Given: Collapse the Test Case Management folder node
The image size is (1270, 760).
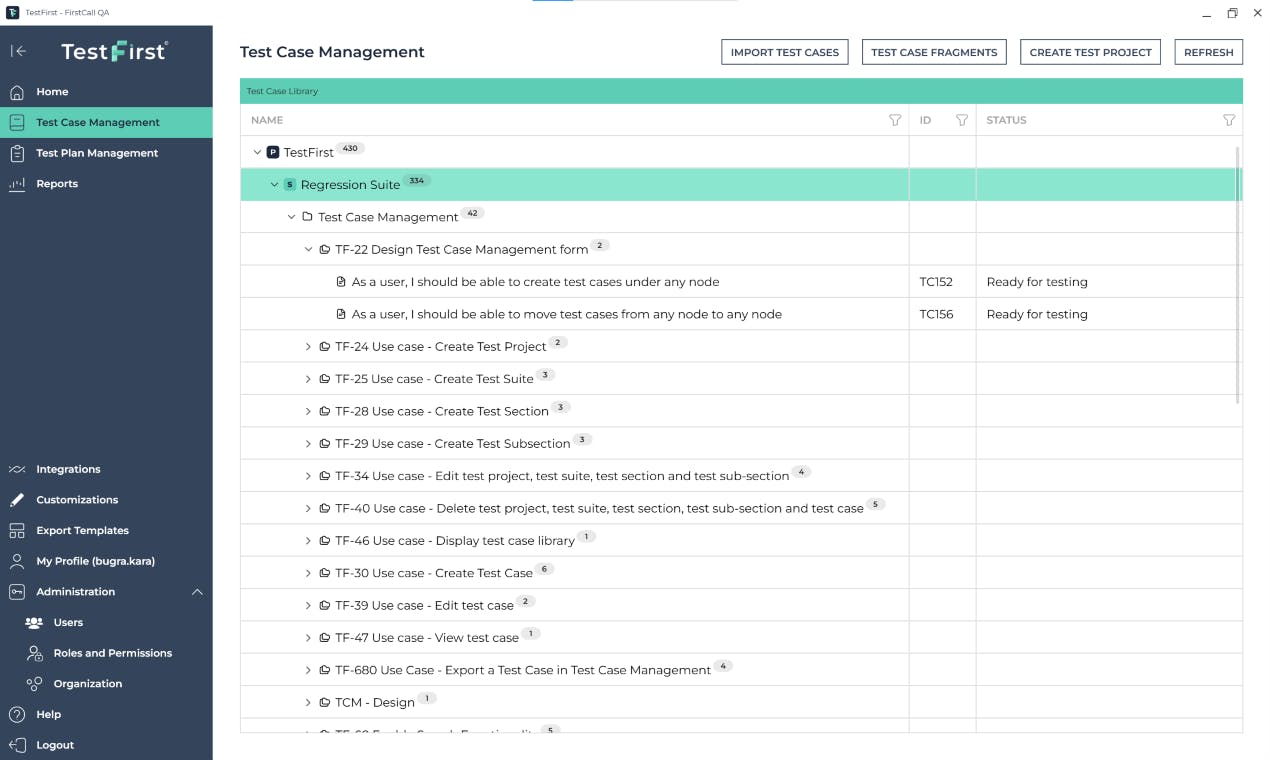Looking at the screenshot, I should point(292,217).
